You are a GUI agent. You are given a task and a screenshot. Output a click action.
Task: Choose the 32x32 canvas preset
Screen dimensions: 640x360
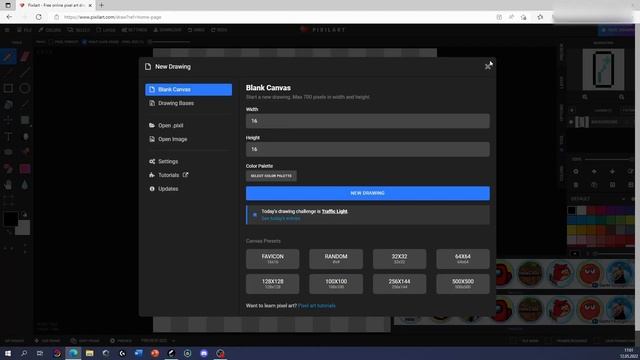399,259
